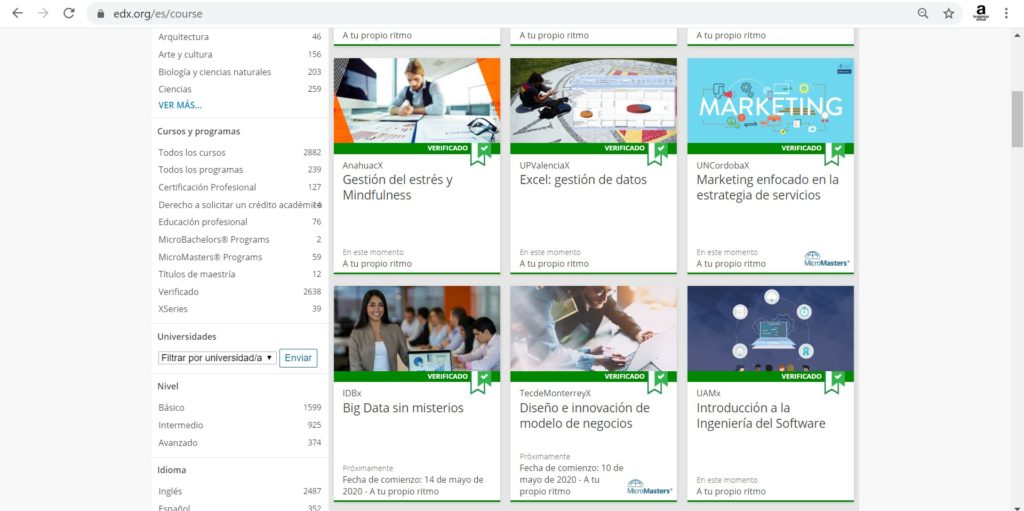Click the Enviar button
Viewport: 1024px width, 511px height.
tap(298, 358)
